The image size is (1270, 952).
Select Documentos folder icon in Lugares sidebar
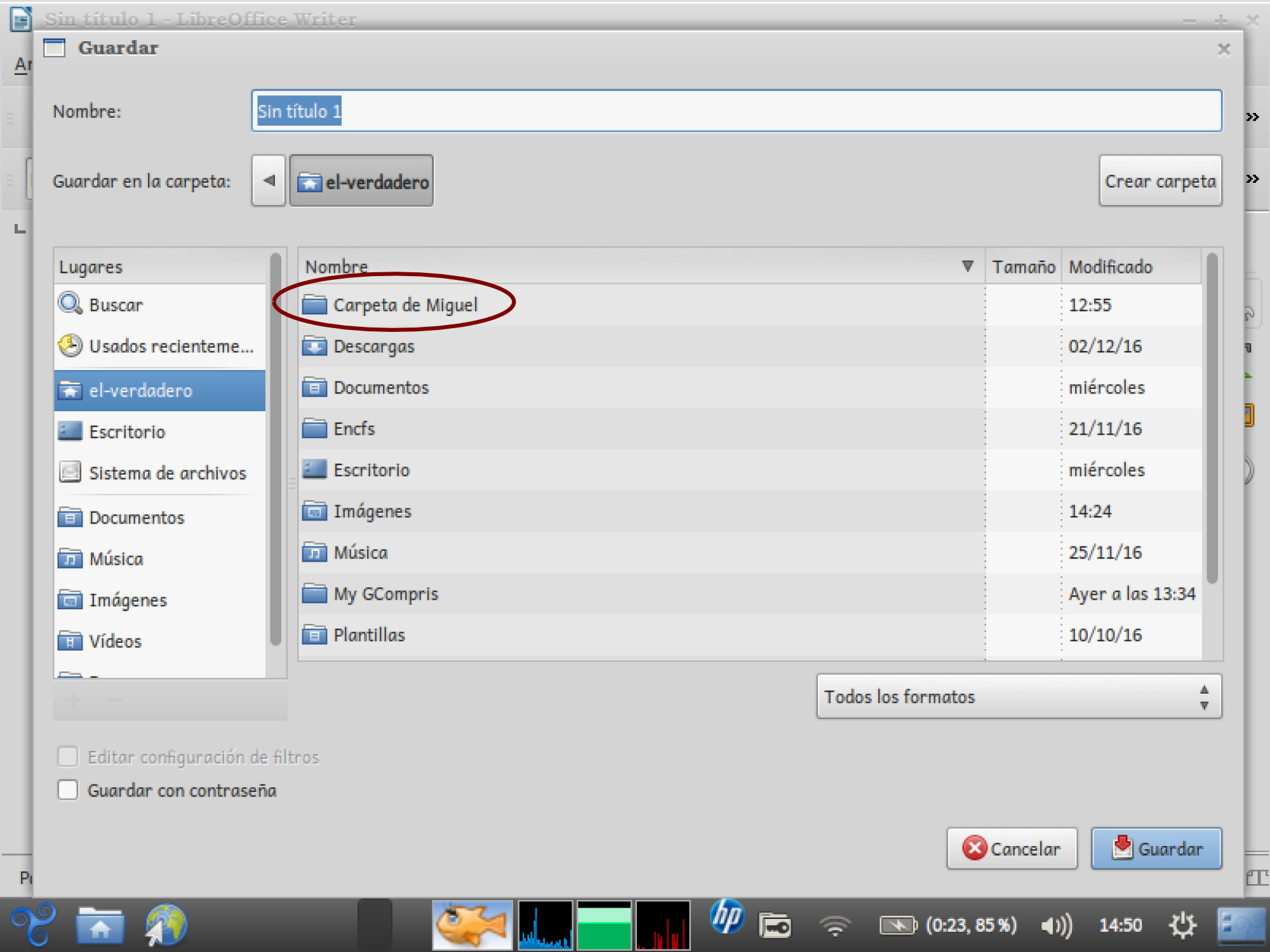click(70, 517)
